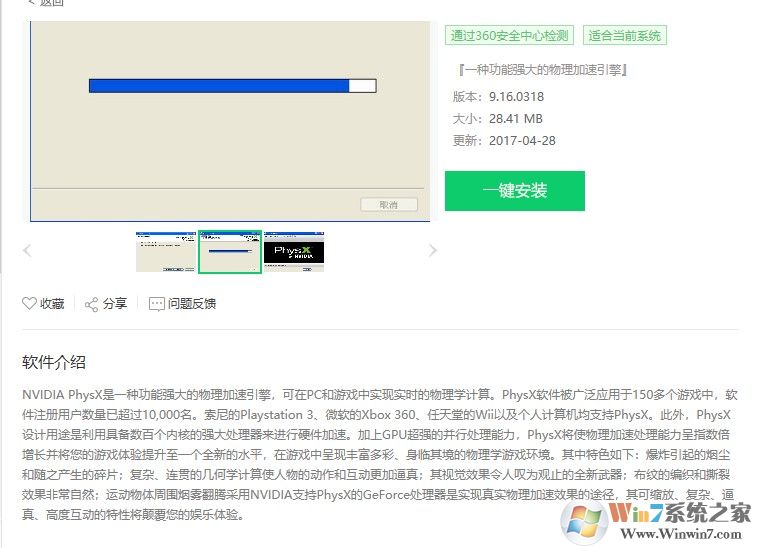Viewport: 758px width, 548px height.
Task: Click the update date 2017-04-28
Action: pyautogui.click(x=522, y=141)
